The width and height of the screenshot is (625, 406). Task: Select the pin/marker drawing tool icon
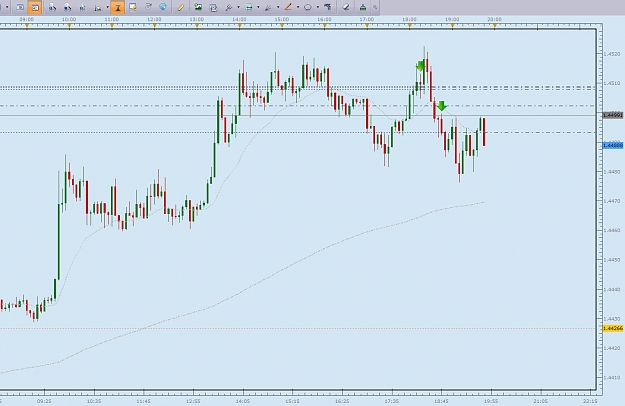229,8
